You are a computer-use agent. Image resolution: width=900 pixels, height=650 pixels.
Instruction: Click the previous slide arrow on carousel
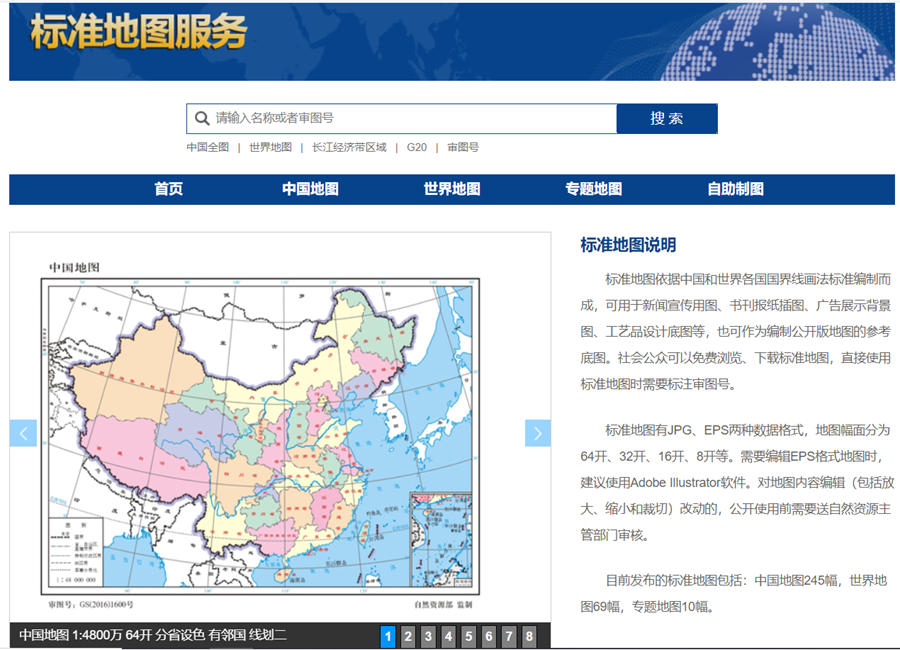23,433
